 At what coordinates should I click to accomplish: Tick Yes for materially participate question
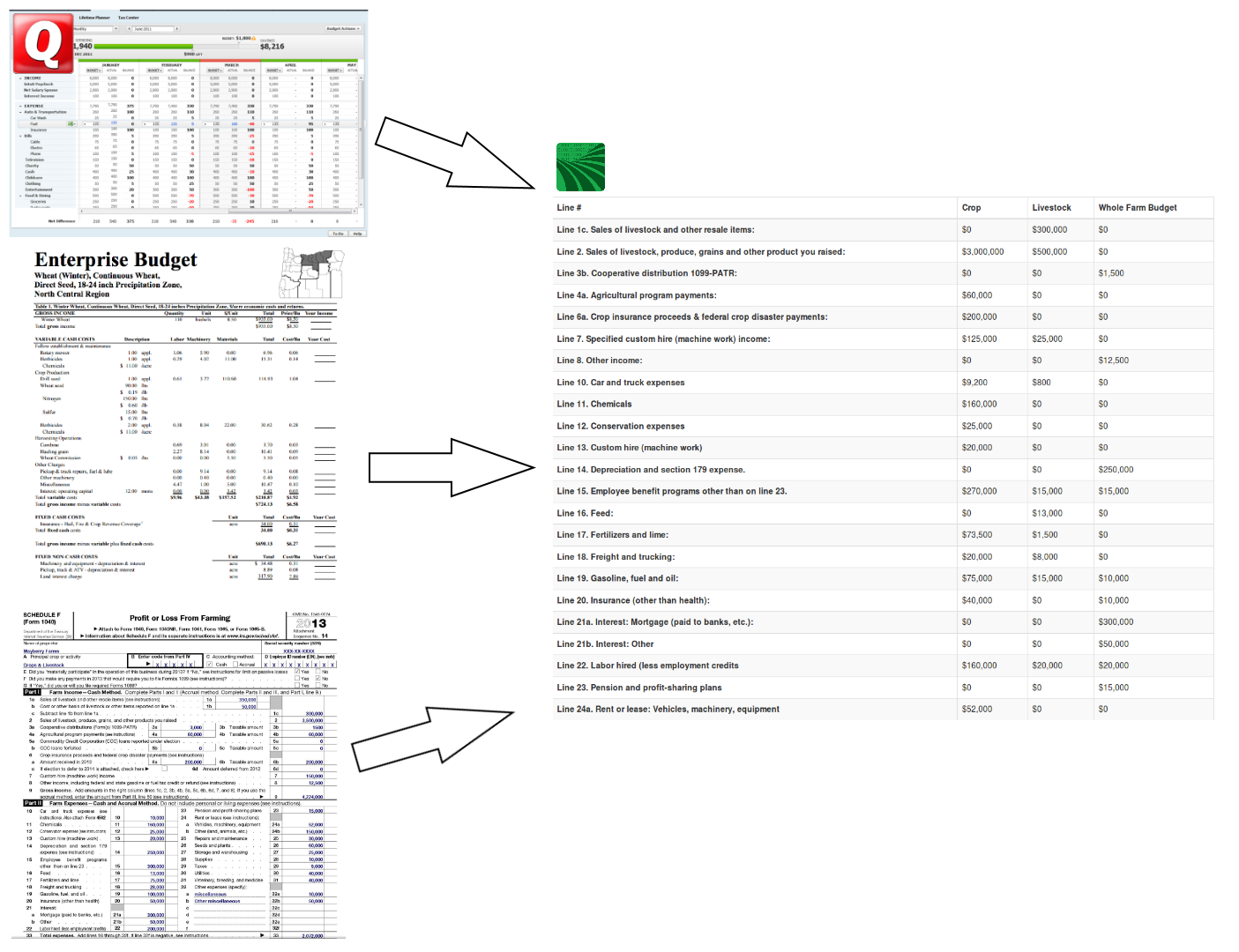click(296, 672)
